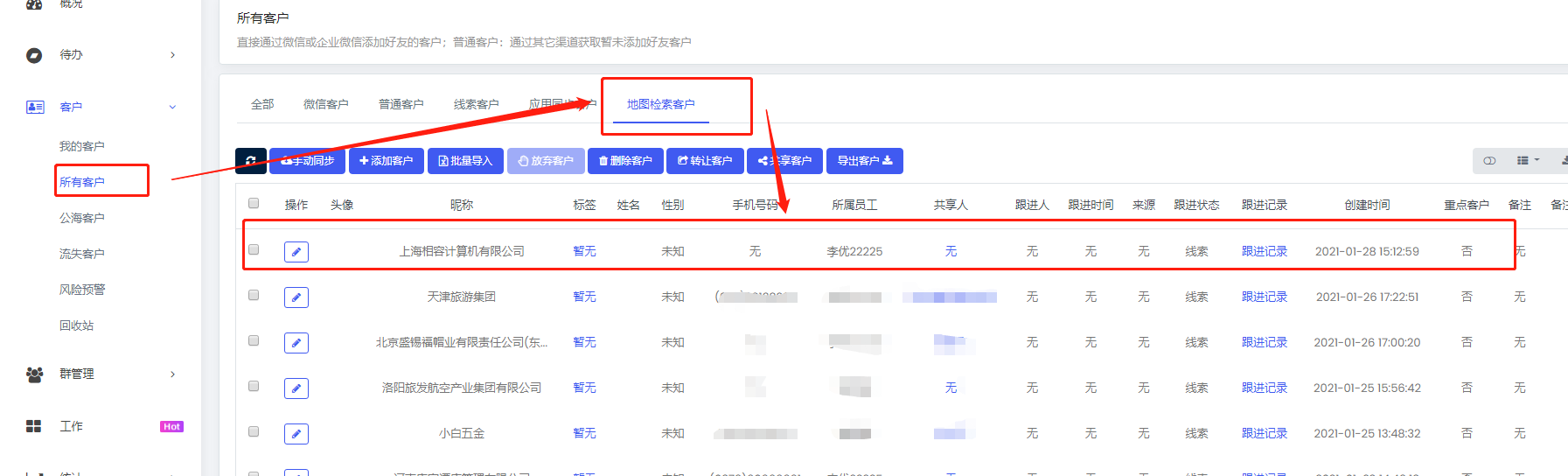Image resolution: width=1568 pixels, height=476 pixels.
Task: Check the 北京盛锡福帽业 row checkbox
Action: tap(254, 340)
